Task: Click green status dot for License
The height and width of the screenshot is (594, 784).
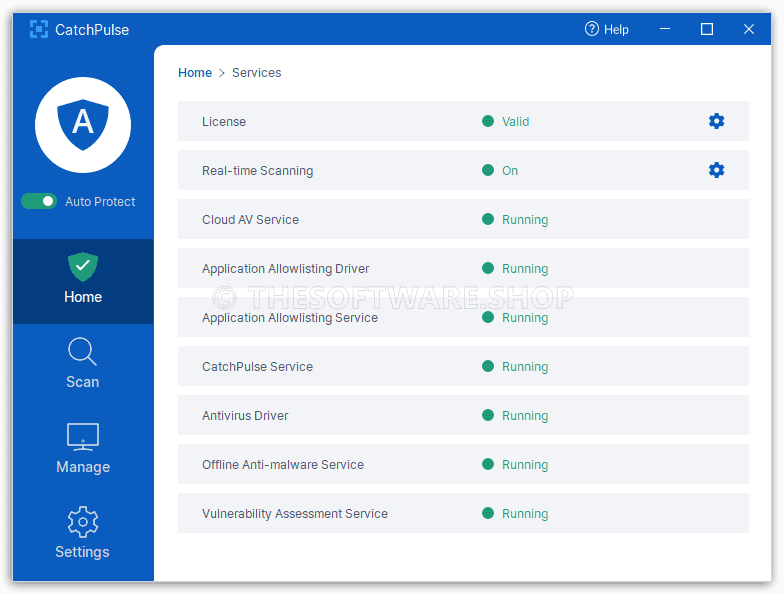Action: pyautogui.click(x=488, y=121)
